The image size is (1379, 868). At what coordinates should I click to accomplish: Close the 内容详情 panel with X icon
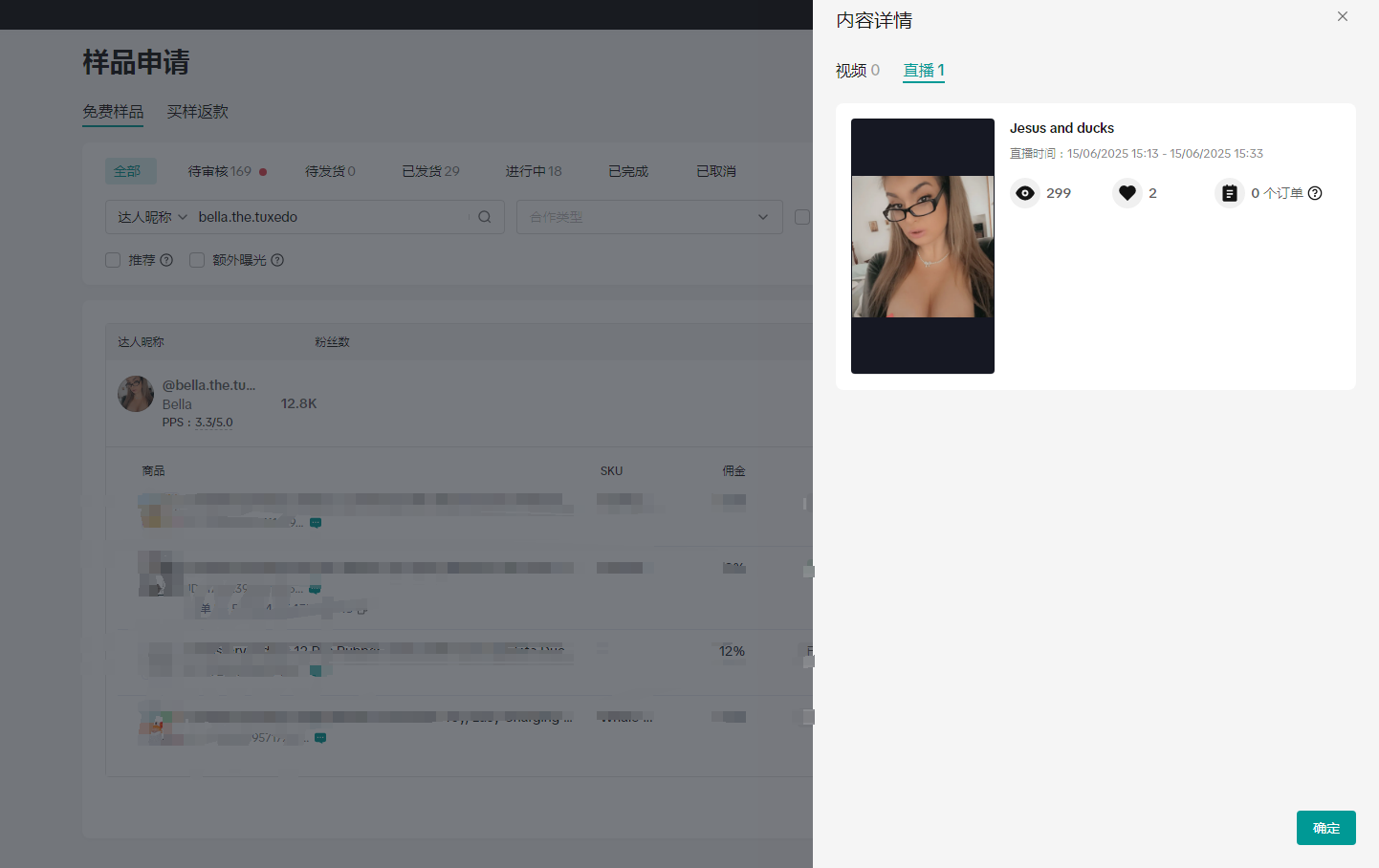(x=1343, y=16)
